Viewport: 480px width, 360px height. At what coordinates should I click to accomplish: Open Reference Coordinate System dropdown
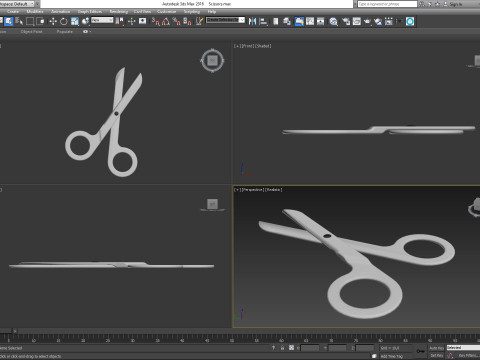click(102, 20)
